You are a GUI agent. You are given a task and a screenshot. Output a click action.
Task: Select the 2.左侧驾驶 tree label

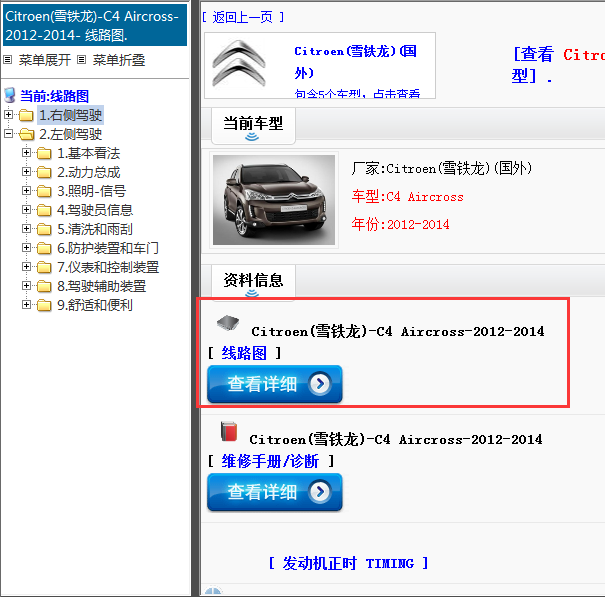(71, 134)
